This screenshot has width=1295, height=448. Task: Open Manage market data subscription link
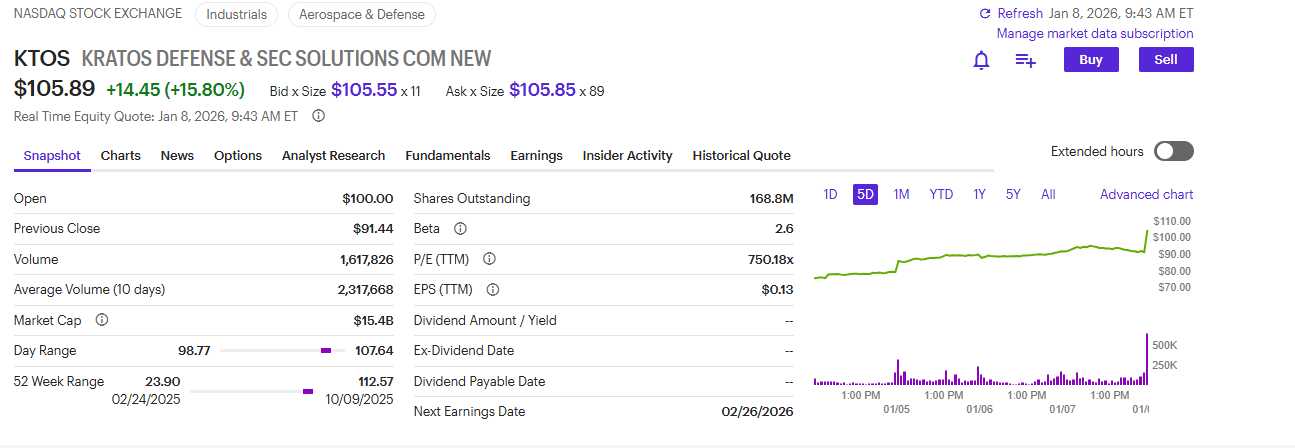pos(1094,34)
